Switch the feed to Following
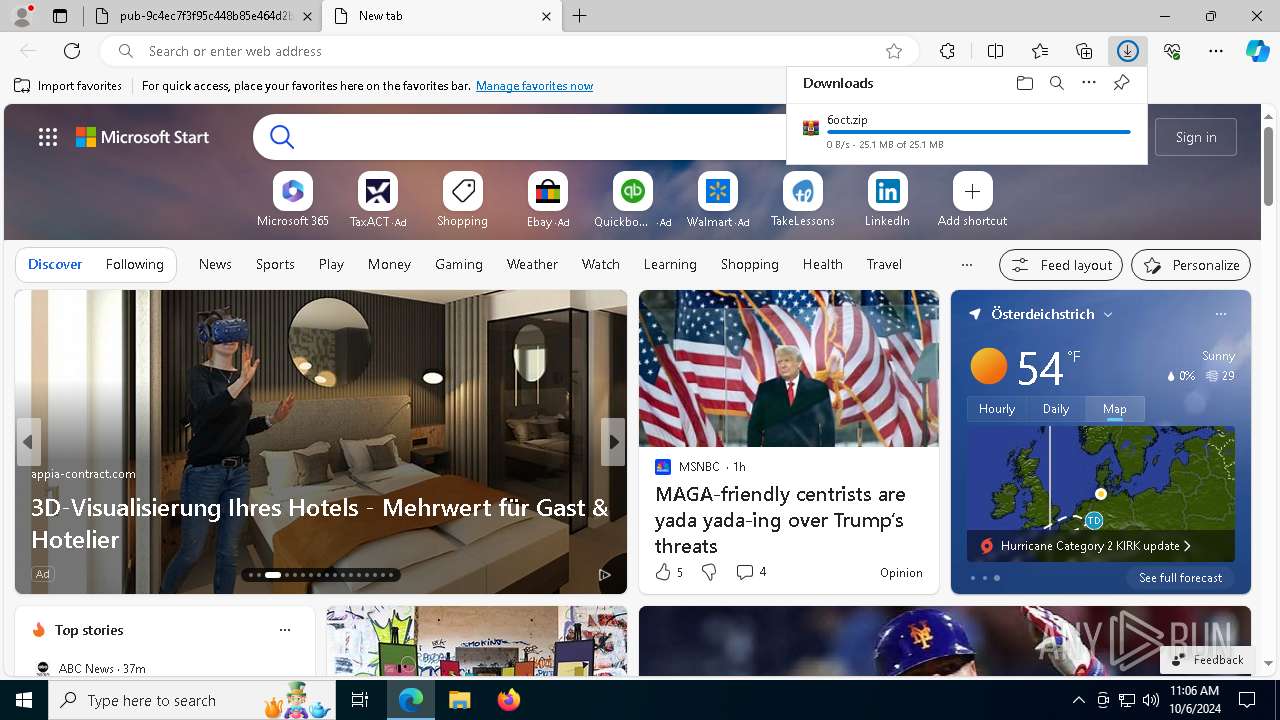The image size is (1280, 720). (135, 264)
